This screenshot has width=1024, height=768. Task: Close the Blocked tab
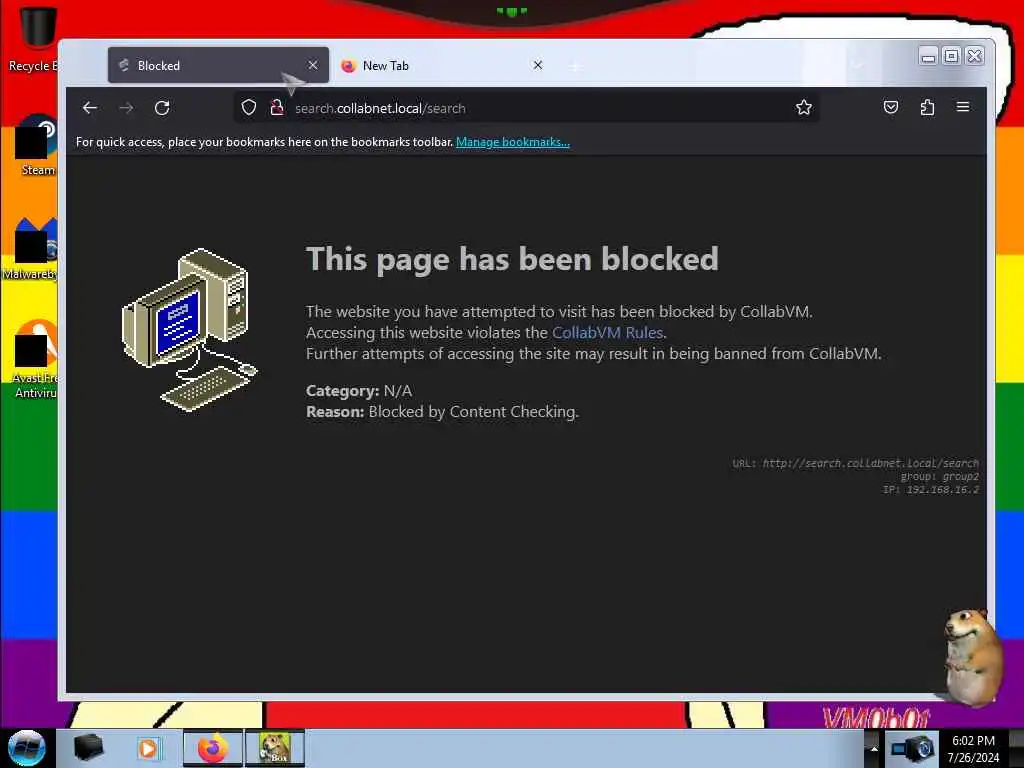click(x=313, y=65)
